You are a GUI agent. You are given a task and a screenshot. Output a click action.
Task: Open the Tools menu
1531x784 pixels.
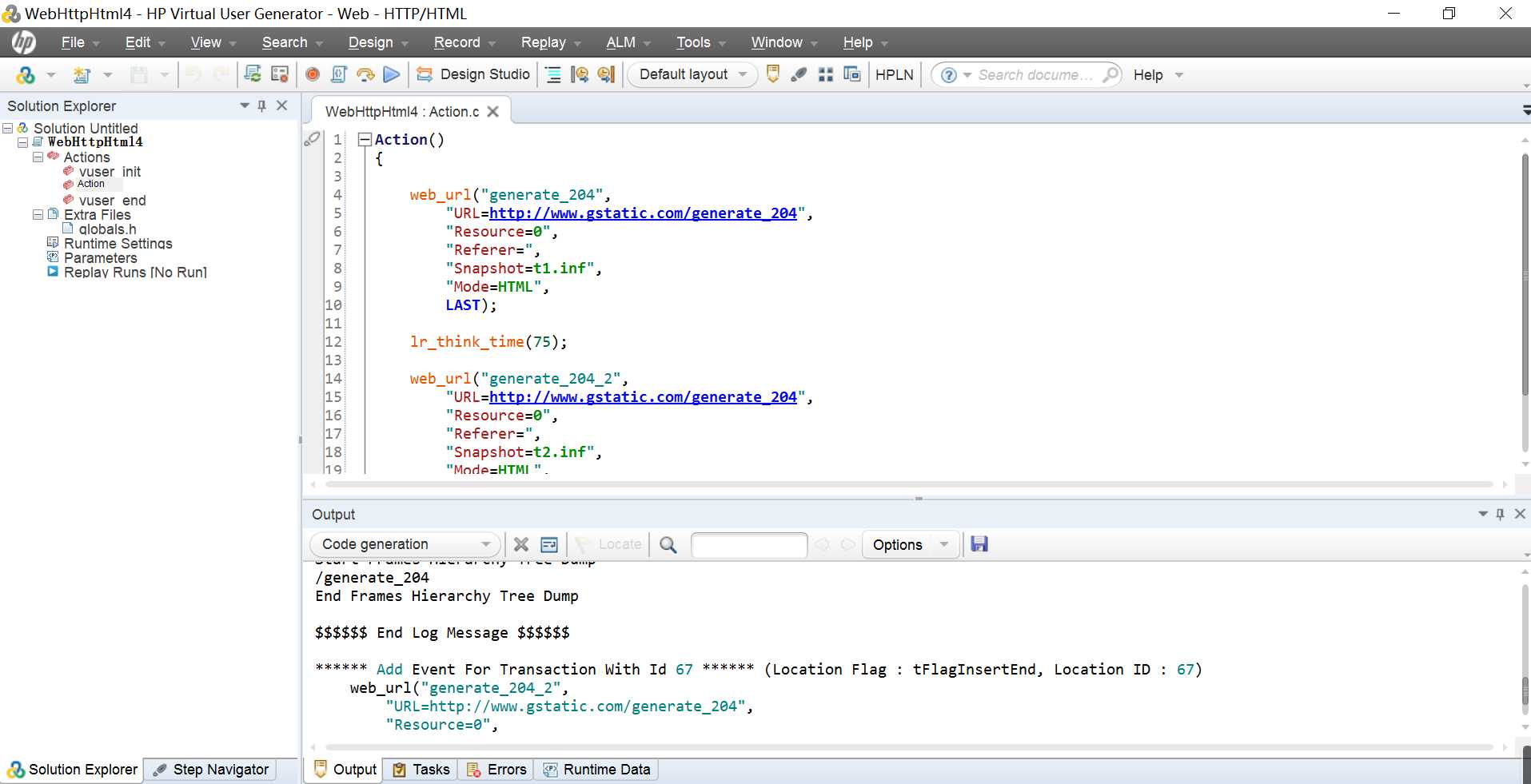(x=700, y=42)
